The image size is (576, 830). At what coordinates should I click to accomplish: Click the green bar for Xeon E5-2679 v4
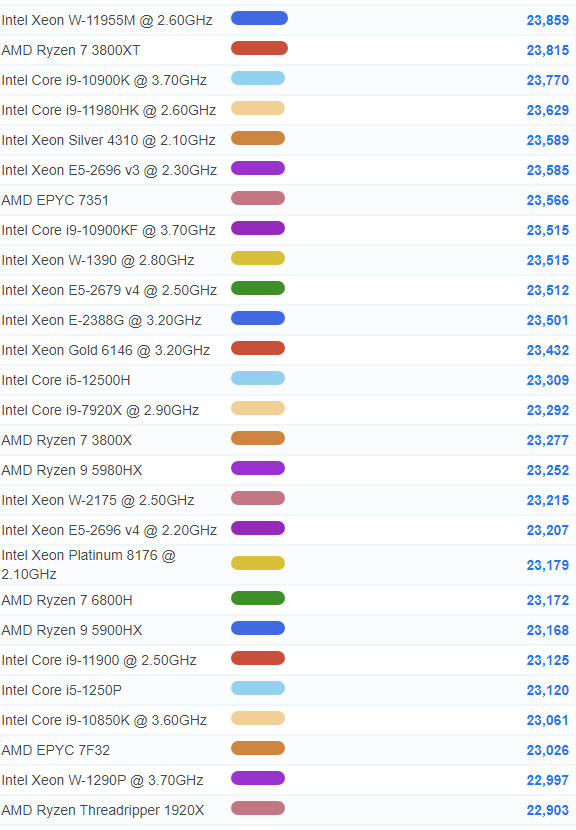tap(258, 288)
